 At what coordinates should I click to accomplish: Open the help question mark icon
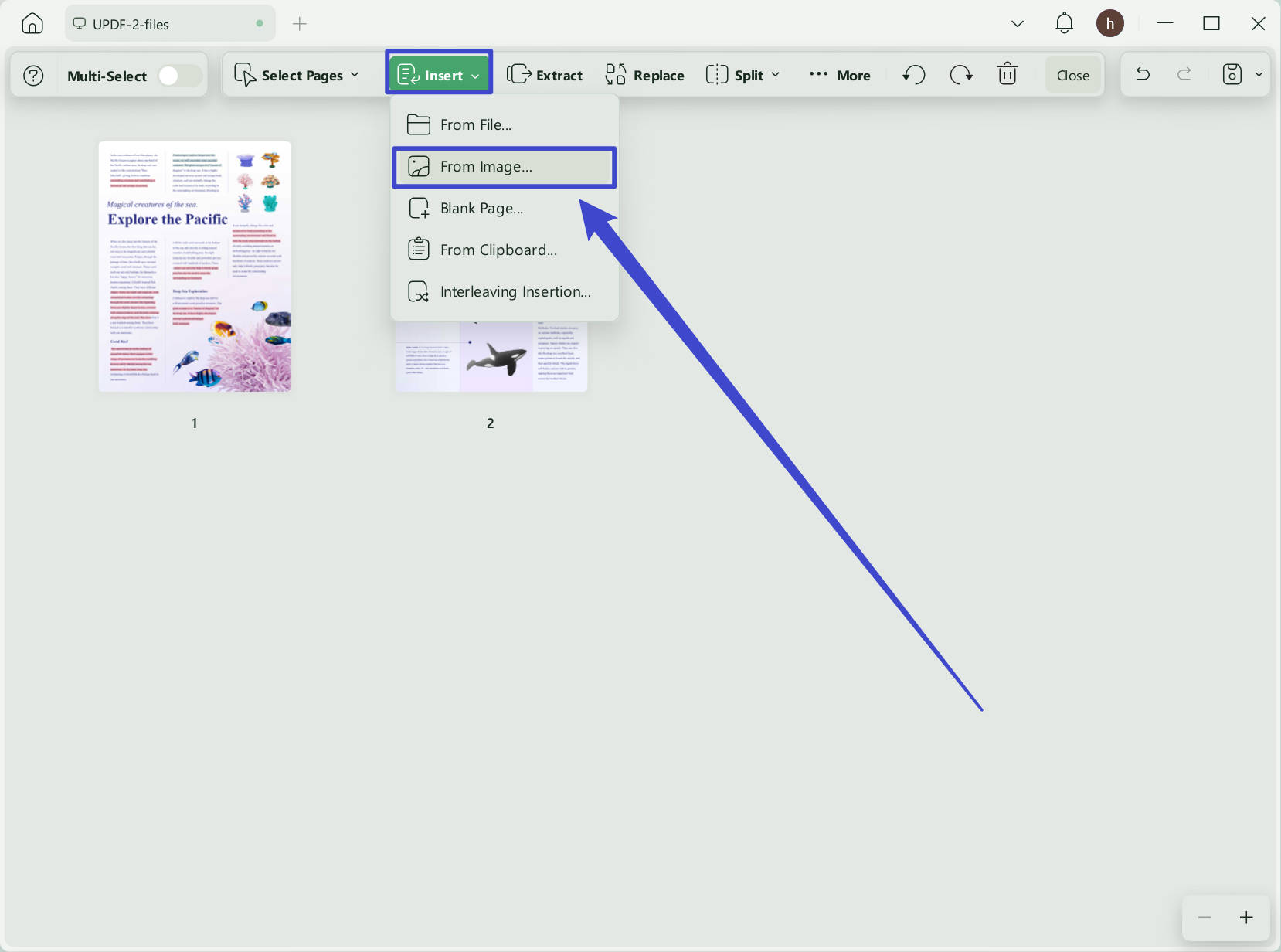tap(33, 75)
